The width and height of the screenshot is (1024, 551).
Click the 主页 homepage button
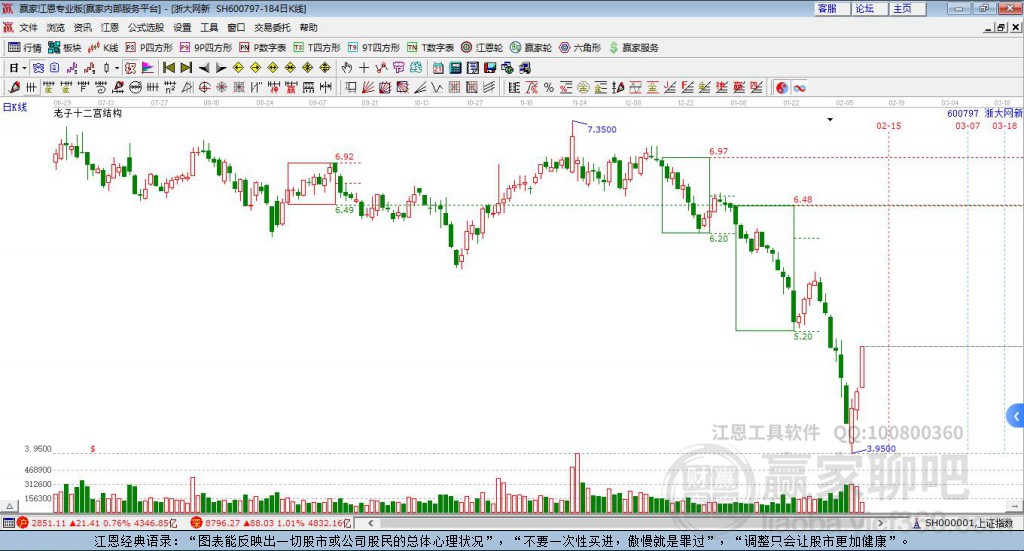(908, 8)
